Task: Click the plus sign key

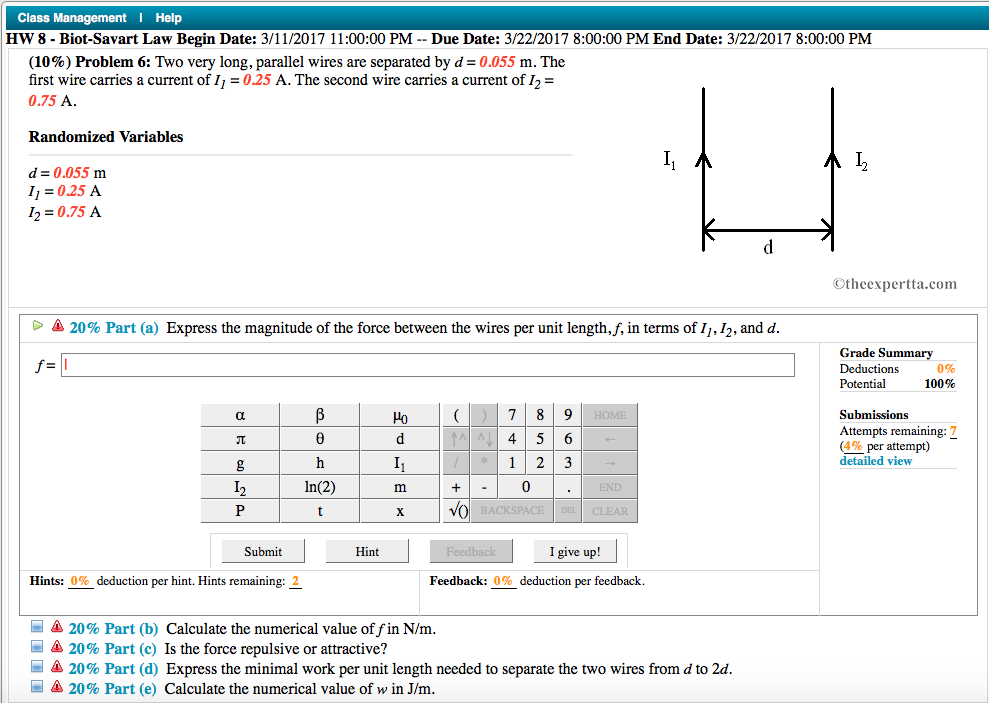Action: [x=456, y=487]
